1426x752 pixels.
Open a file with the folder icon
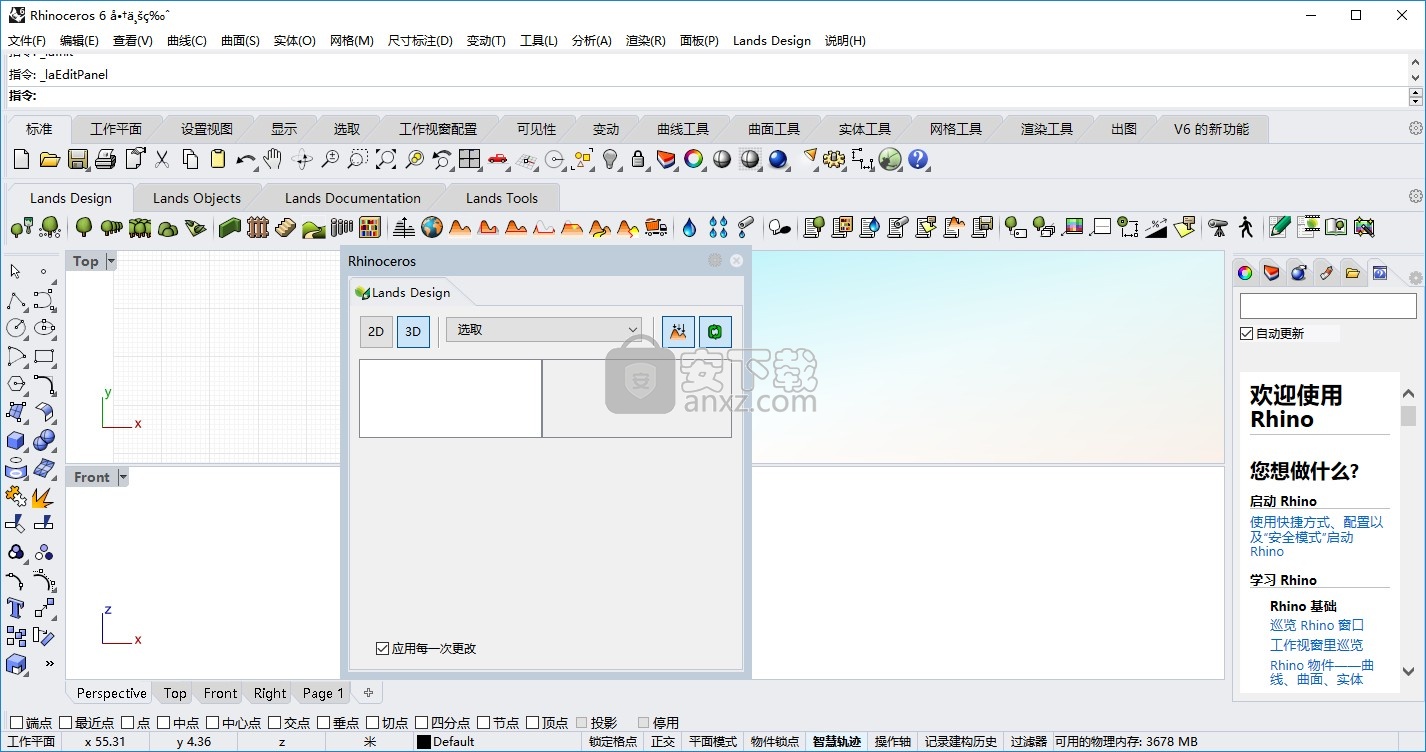pos(50,159)
